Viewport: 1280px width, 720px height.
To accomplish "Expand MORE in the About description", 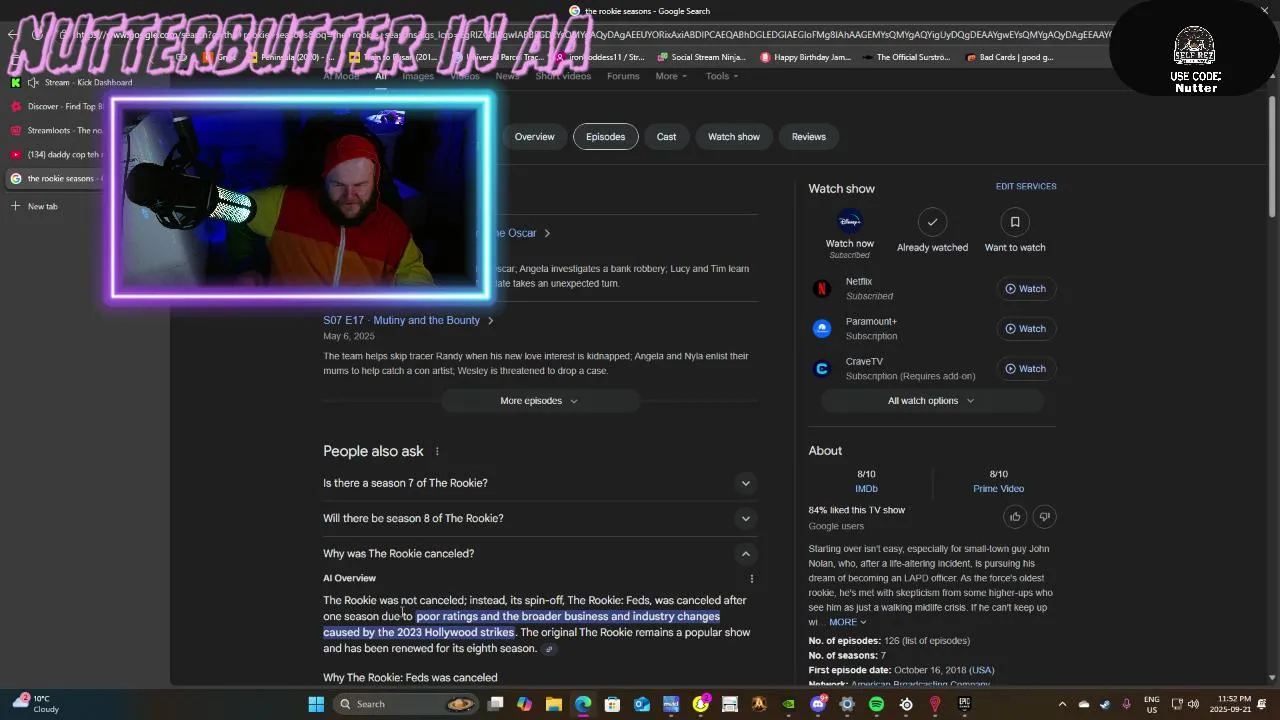I will [x=847, y=622].
